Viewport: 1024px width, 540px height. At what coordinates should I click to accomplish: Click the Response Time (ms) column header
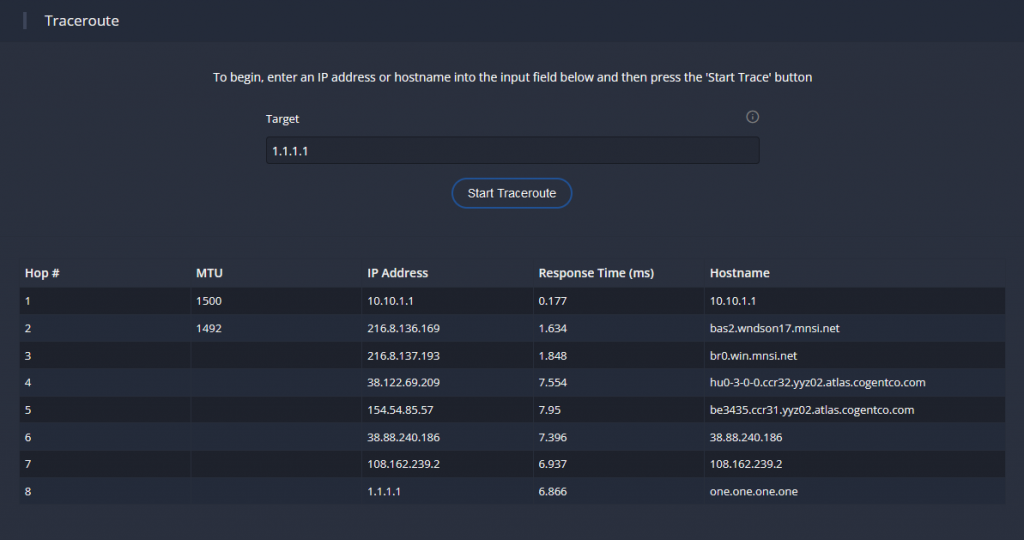pos(596,273)
